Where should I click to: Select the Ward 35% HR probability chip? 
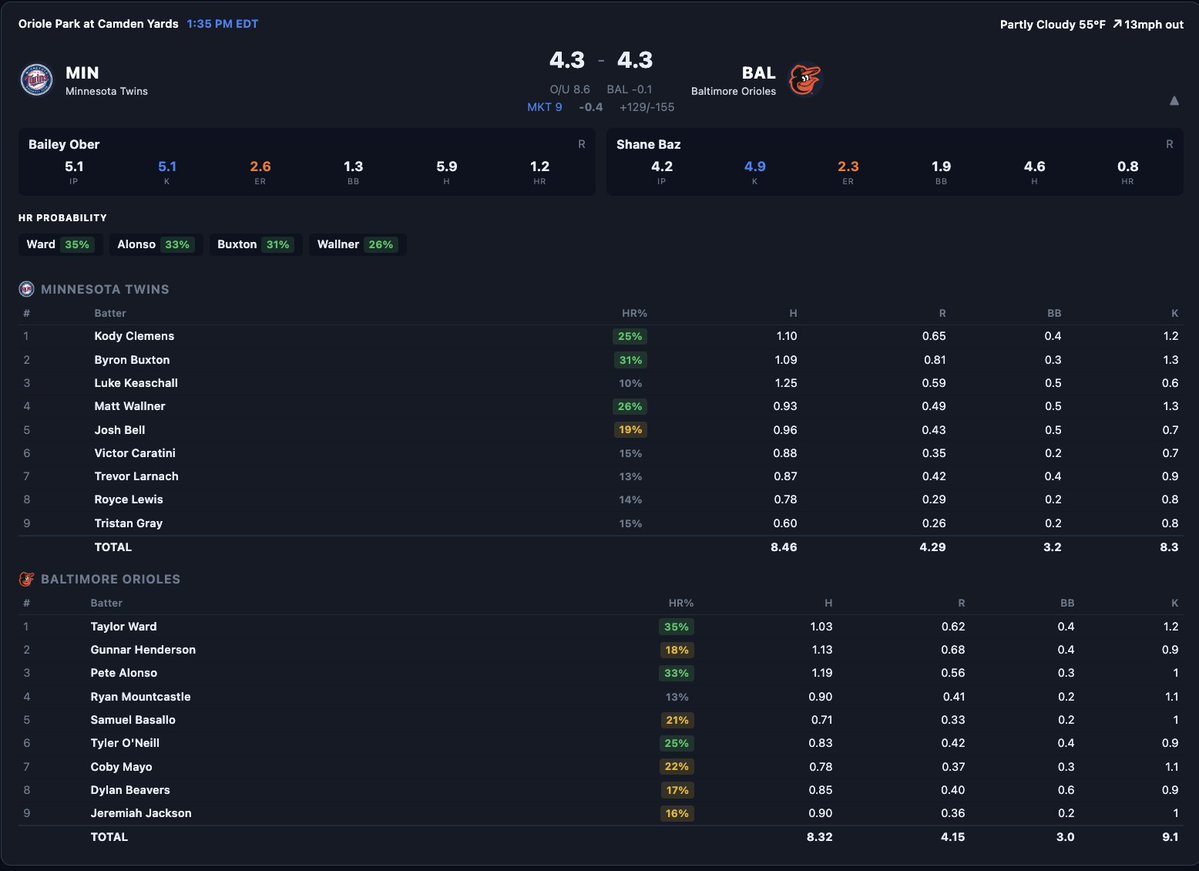(x=58, y=245)
